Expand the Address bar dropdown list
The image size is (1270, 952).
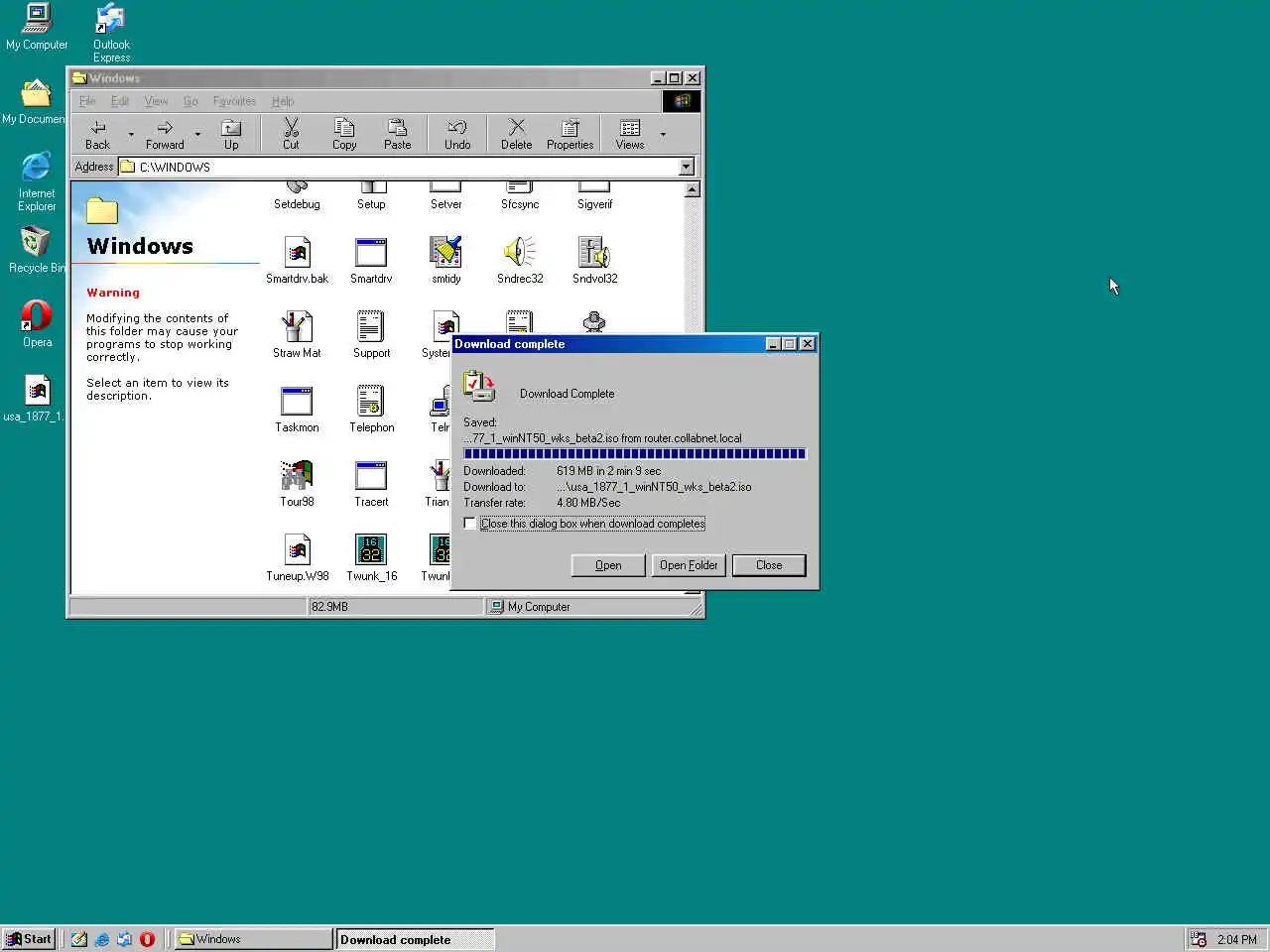687,167
